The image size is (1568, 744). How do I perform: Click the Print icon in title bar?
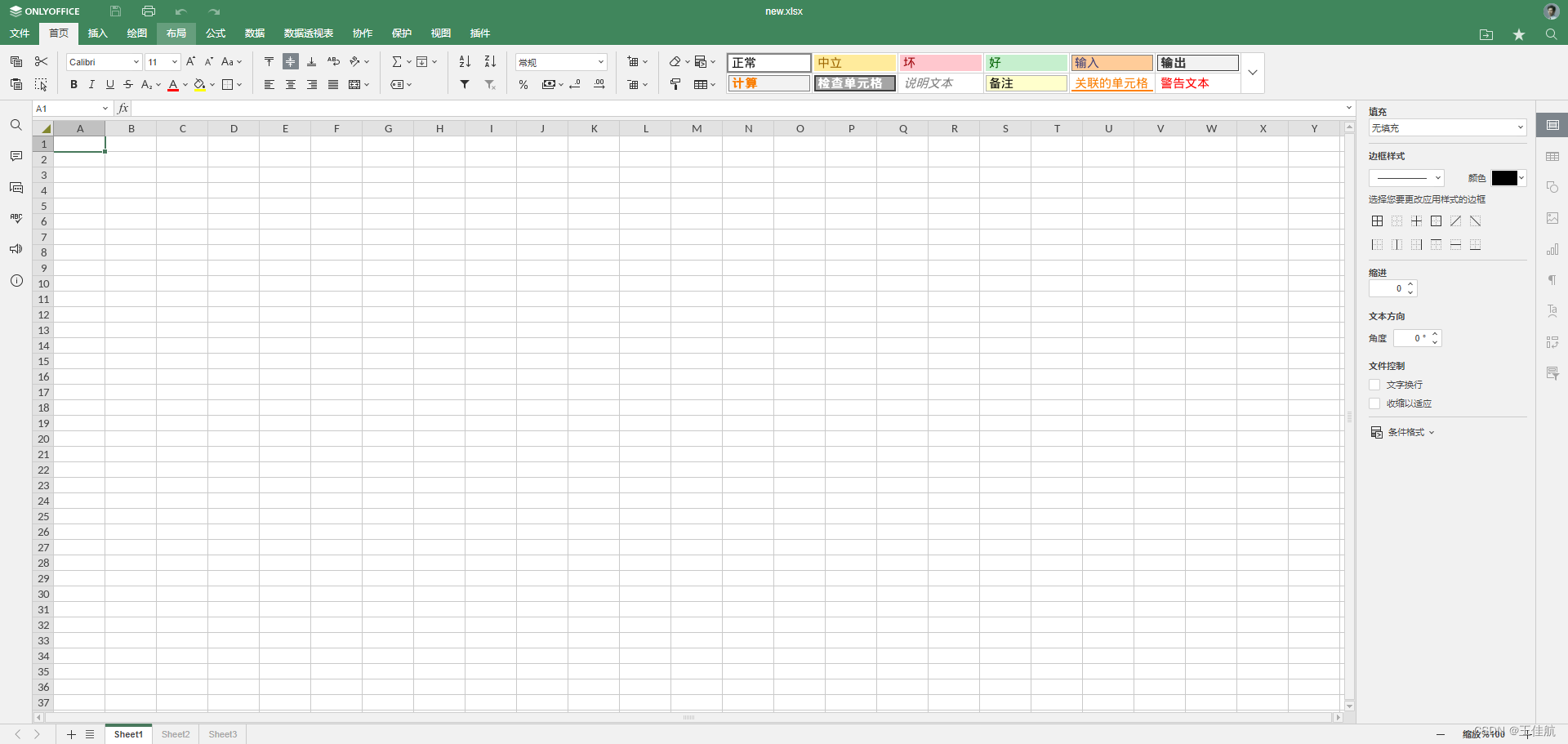pos(148,11)
